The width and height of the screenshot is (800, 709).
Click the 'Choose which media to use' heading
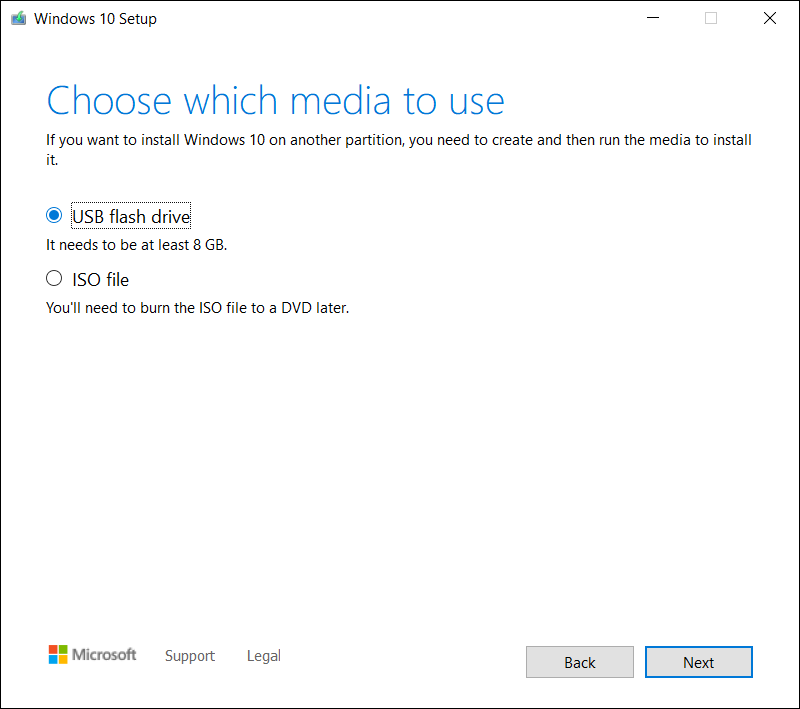point(275,100)
